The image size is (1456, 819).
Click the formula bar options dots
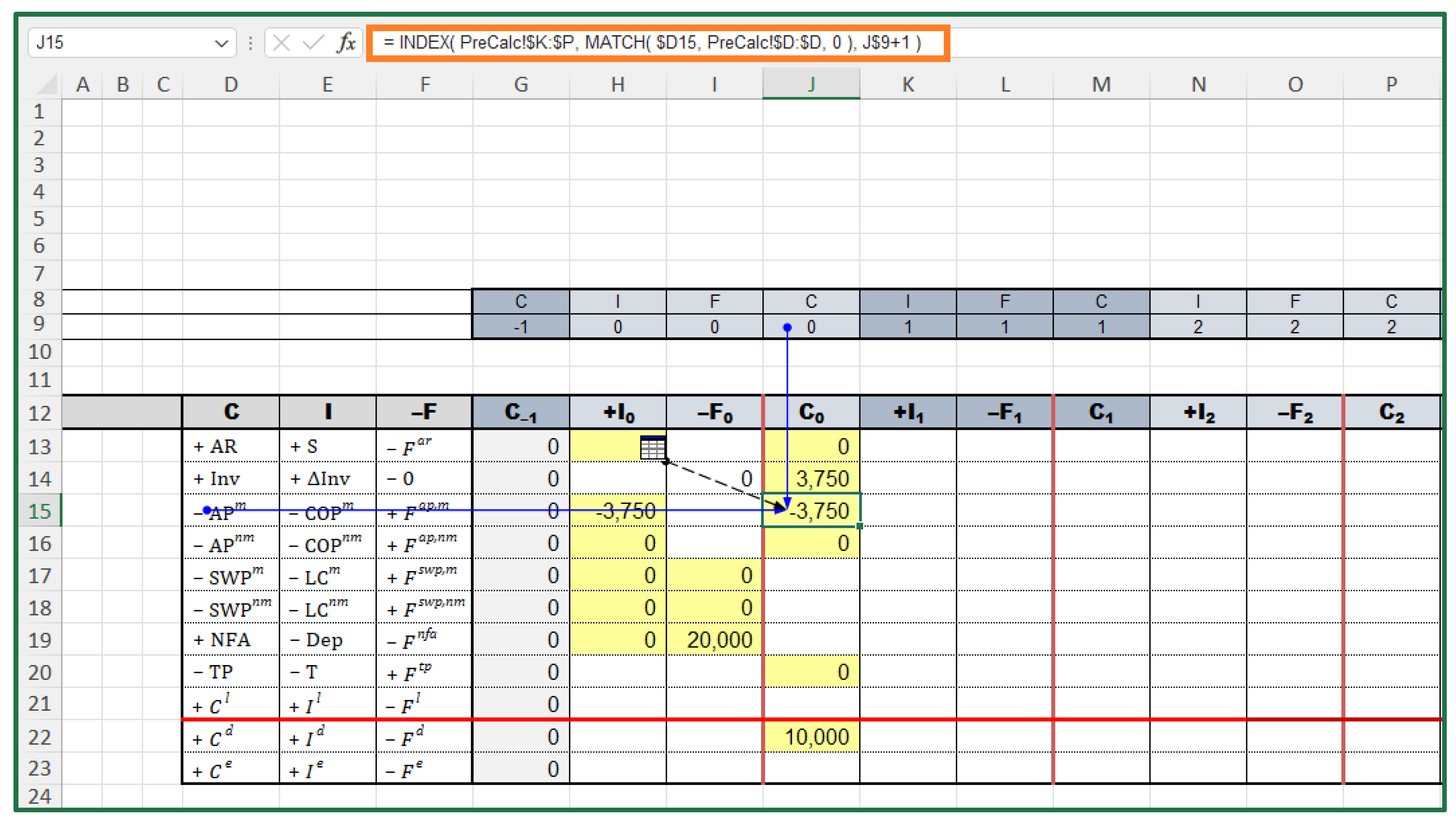pos(250,43)
